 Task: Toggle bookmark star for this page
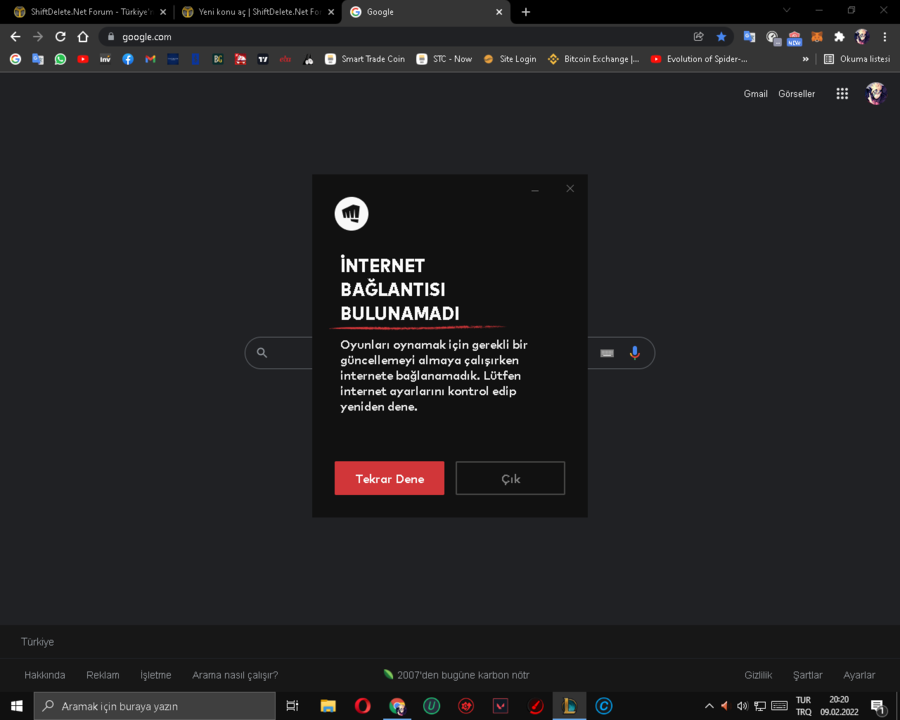[x=721, y=37]
